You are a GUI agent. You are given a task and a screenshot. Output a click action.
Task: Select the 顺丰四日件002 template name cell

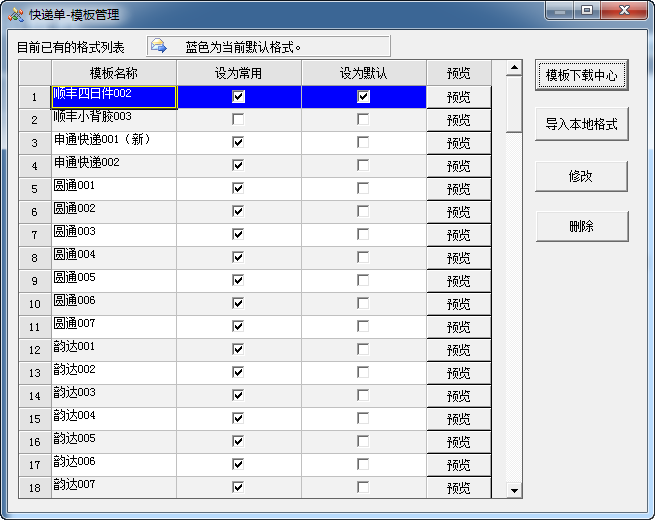coord(114,97)
